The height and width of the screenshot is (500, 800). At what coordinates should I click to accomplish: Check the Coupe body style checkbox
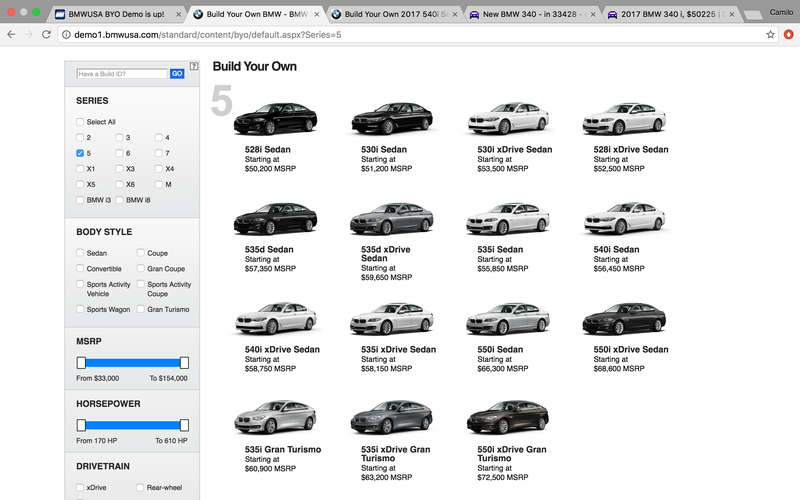pos(140,253)
